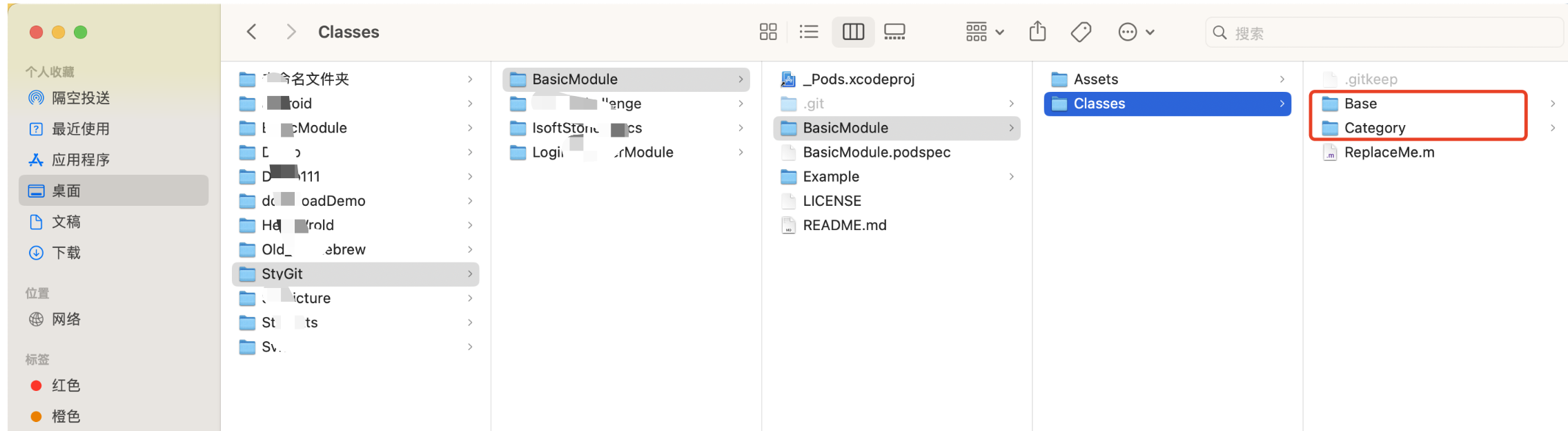
Task: Select Recents in the sidebar
Action: point(80,129)
